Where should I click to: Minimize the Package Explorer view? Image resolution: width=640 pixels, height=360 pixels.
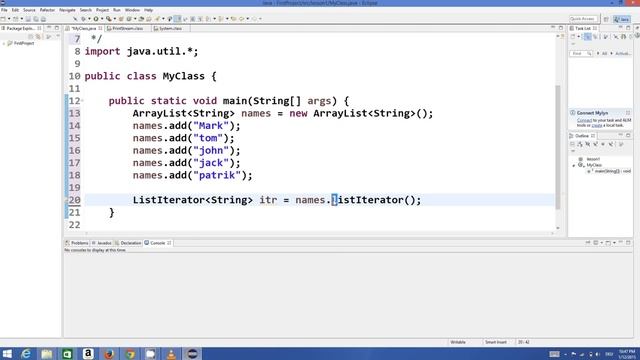tap(49, 28)
